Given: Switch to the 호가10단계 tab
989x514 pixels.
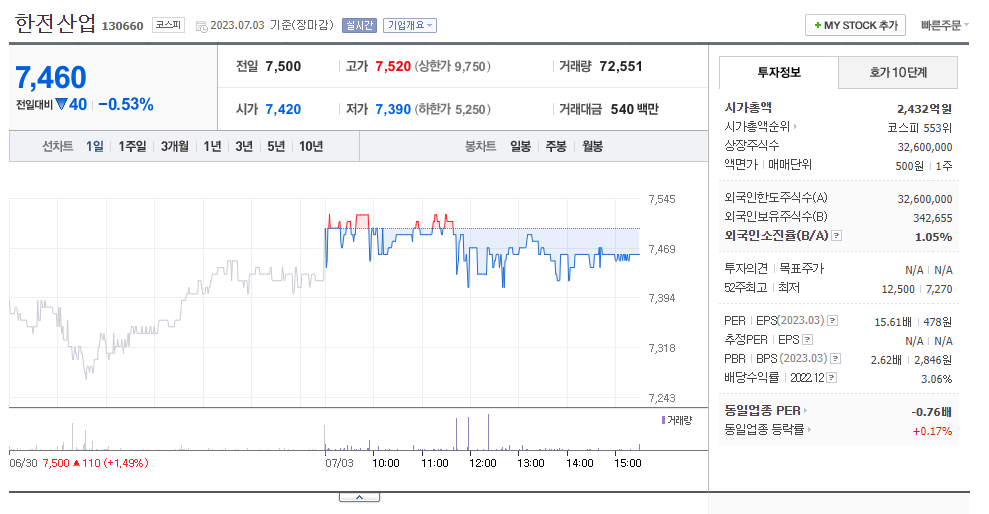Looking at the screenshot, I should [x=898, y=73].
